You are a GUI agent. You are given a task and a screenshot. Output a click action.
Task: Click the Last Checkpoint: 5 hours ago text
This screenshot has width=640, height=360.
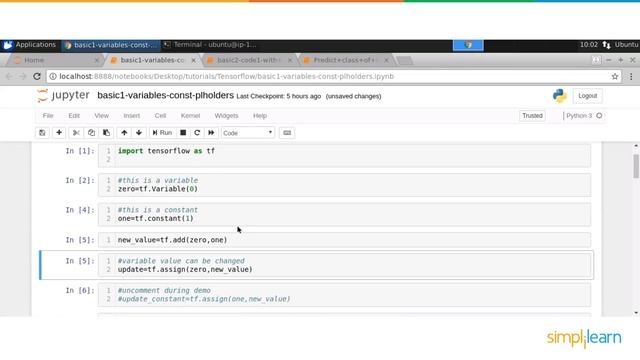coord(279,96)
